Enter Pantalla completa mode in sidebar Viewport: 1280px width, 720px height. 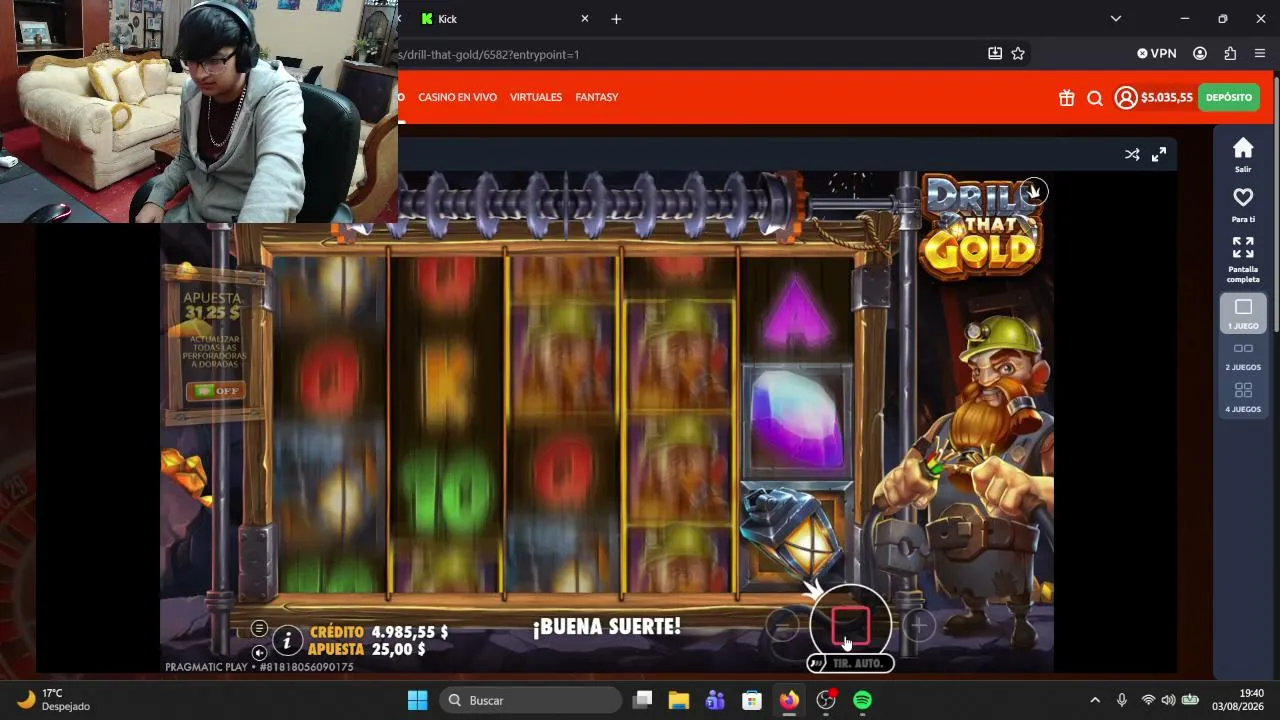1243,259
